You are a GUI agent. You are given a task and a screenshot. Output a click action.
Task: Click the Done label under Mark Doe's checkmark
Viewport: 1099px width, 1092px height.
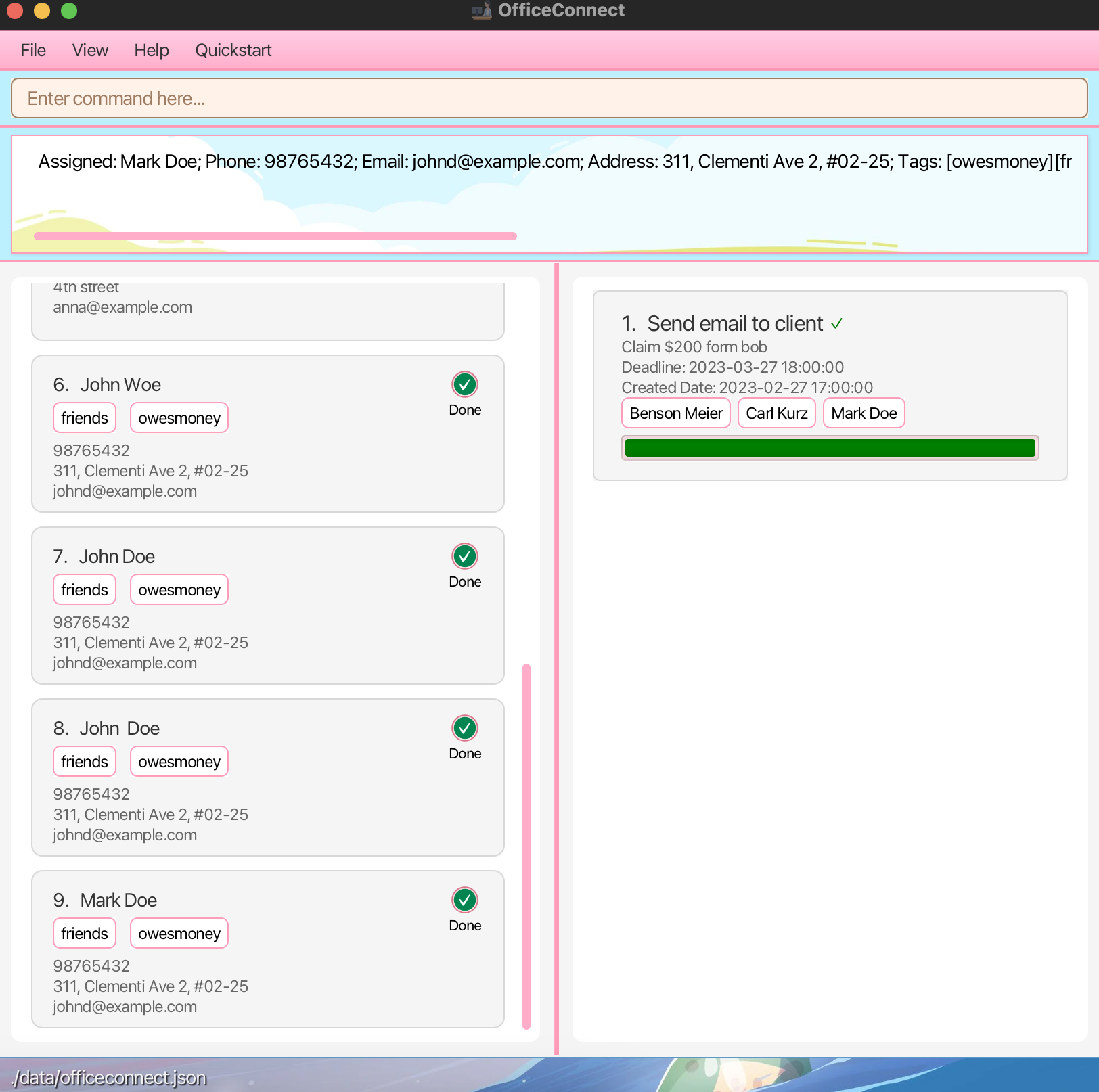click(x=465, y=926)
